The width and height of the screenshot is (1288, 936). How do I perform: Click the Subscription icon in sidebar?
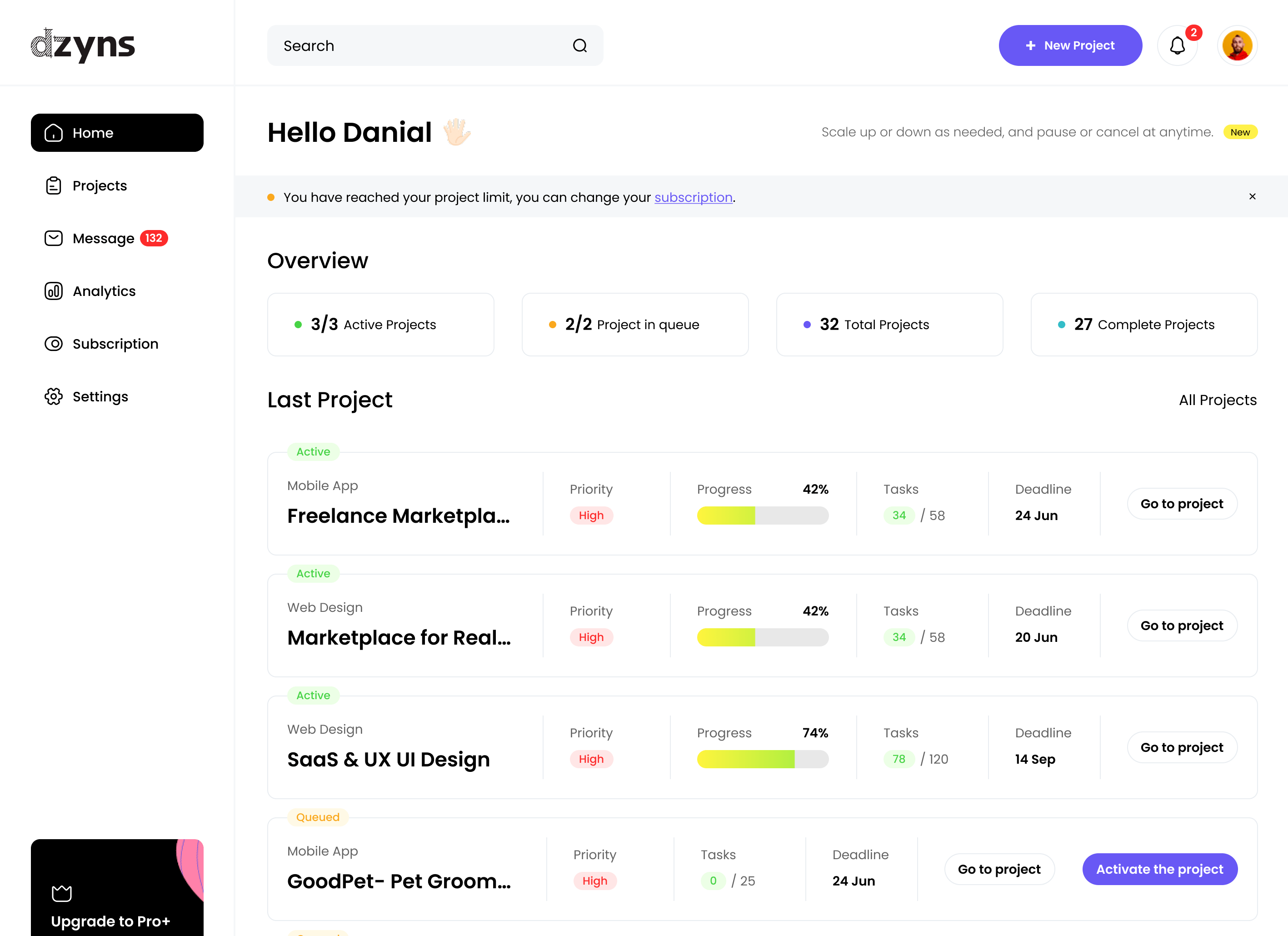(x=53, y=344)
